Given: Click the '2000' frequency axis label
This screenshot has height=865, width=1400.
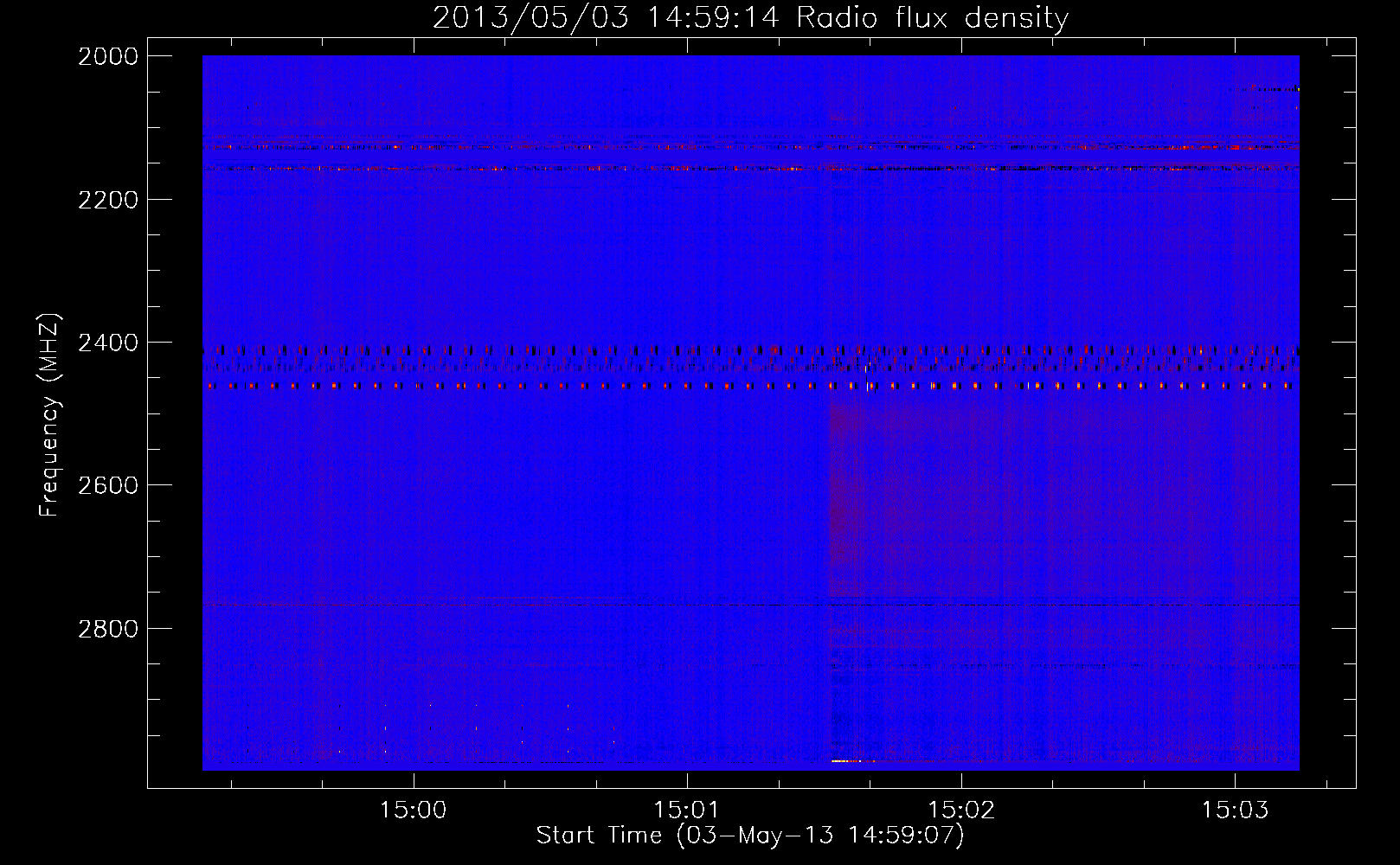Looking at the screenshot, I should pos(108,56).
